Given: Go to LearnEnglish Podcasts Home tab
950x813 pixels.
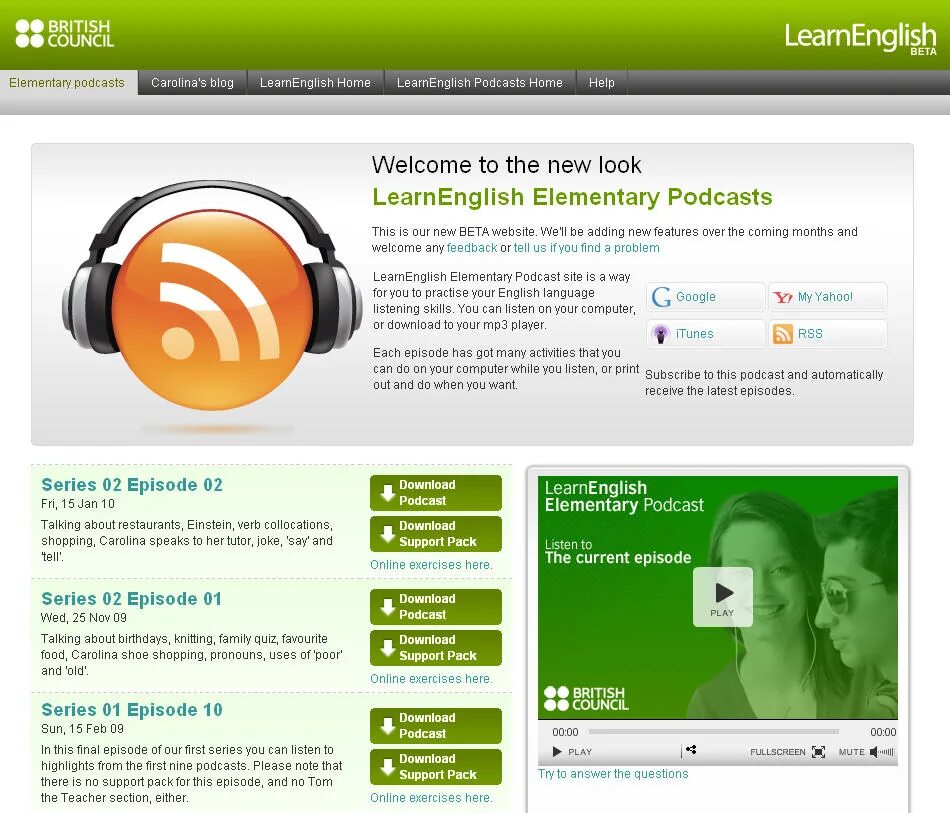Looking at the screenshot, I should click(x=480, y=83).
